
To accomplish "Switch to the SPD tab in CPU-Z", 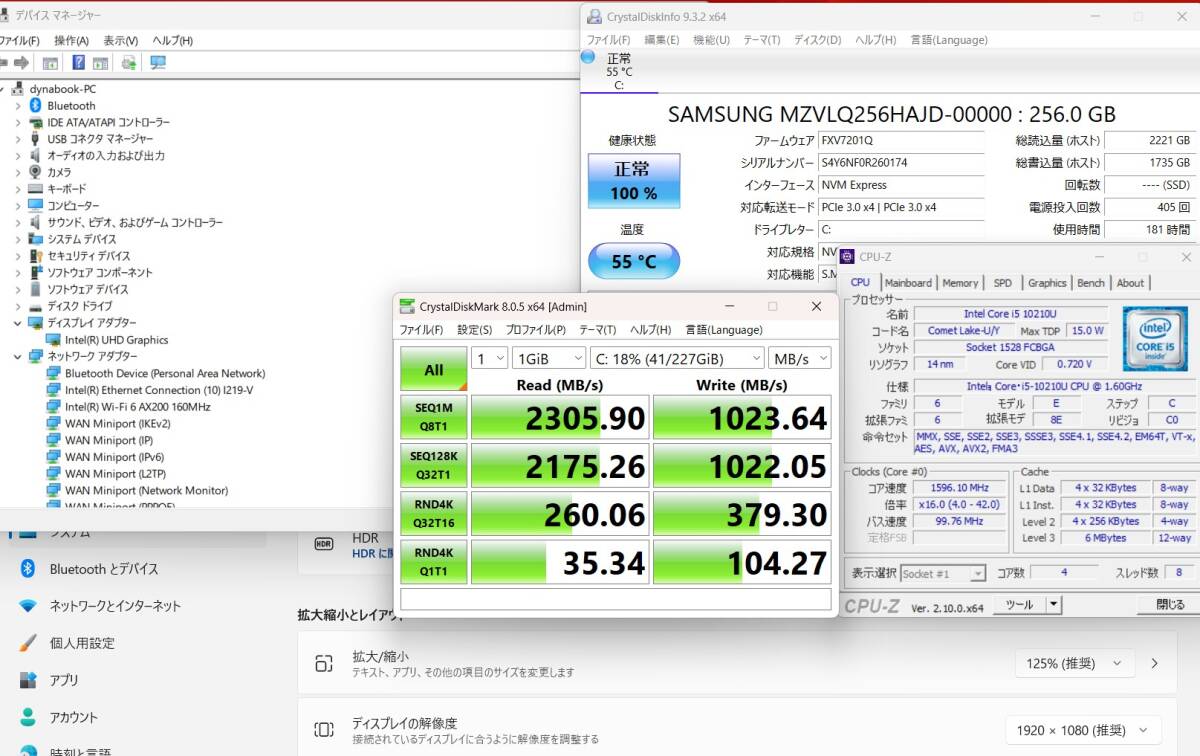I will (1002, 283).
